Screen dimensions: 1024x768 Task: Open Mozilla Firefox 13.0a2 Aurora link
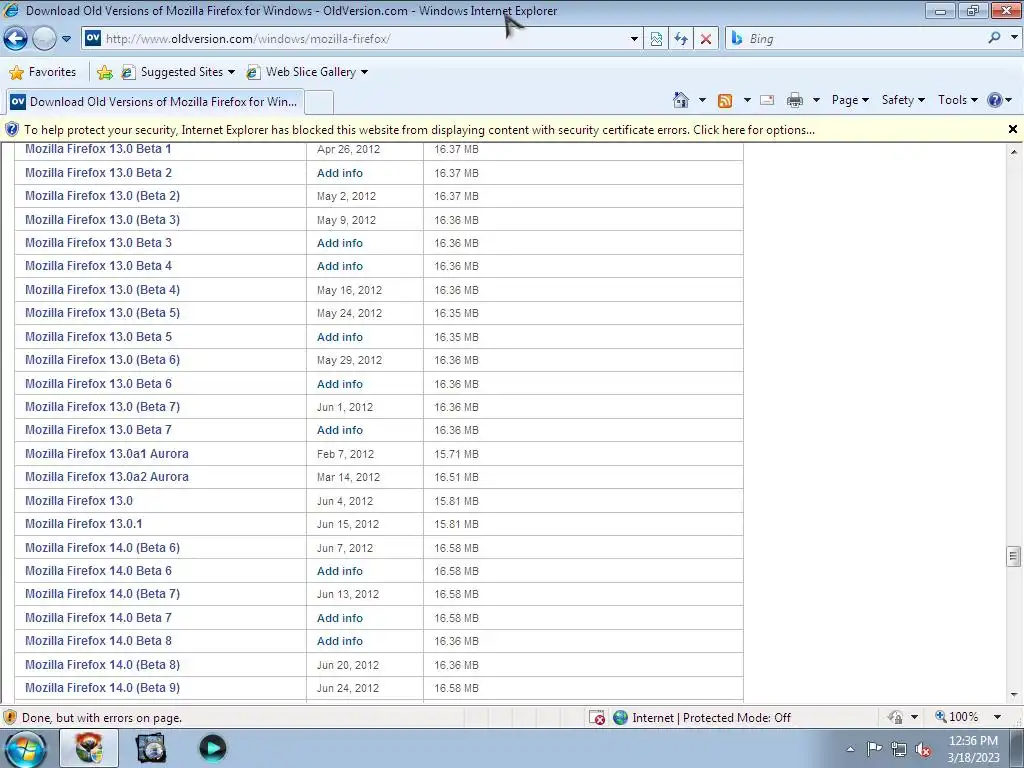(106, 477)
